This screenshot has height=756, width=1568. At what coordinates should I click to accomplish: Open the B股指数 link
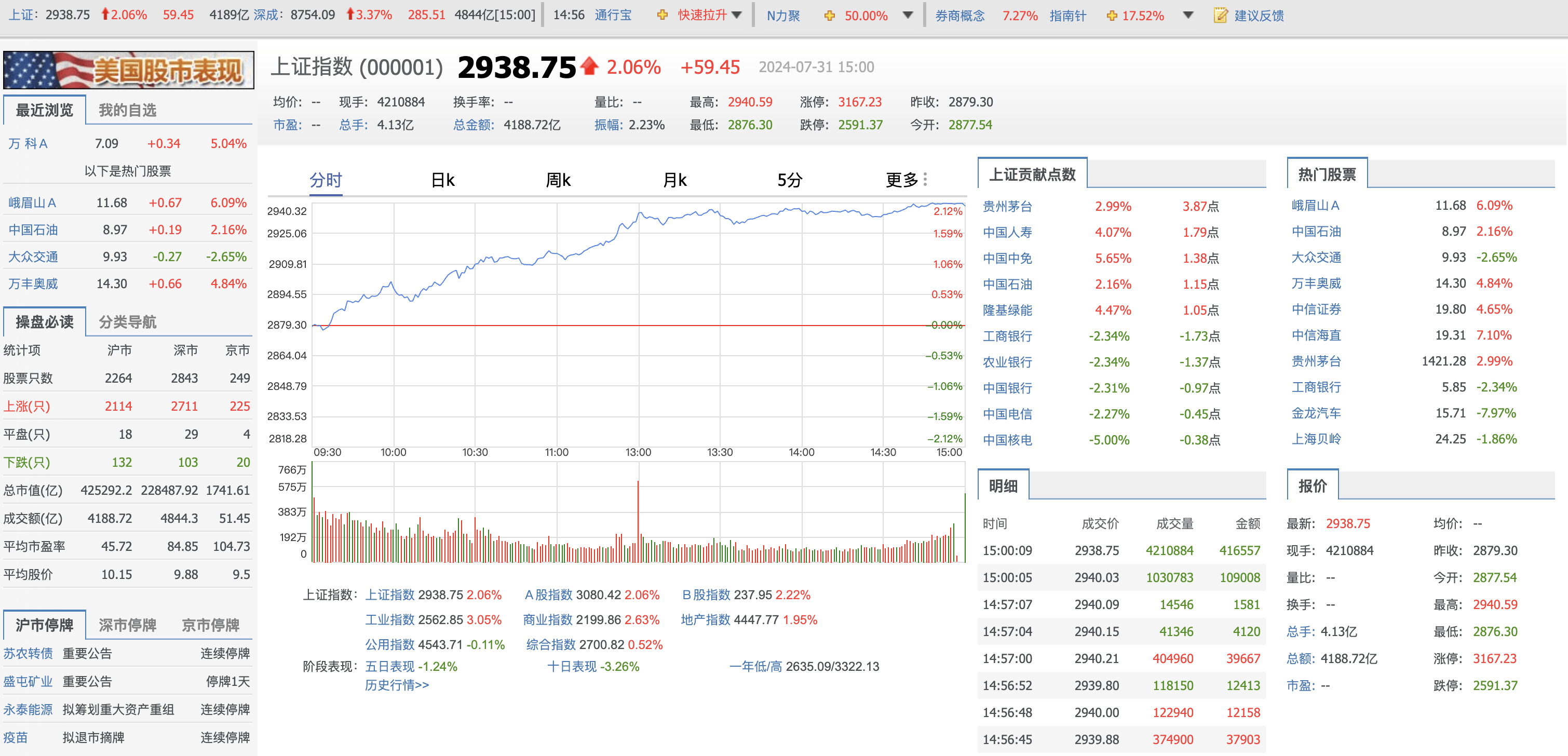tap(706, 595)
